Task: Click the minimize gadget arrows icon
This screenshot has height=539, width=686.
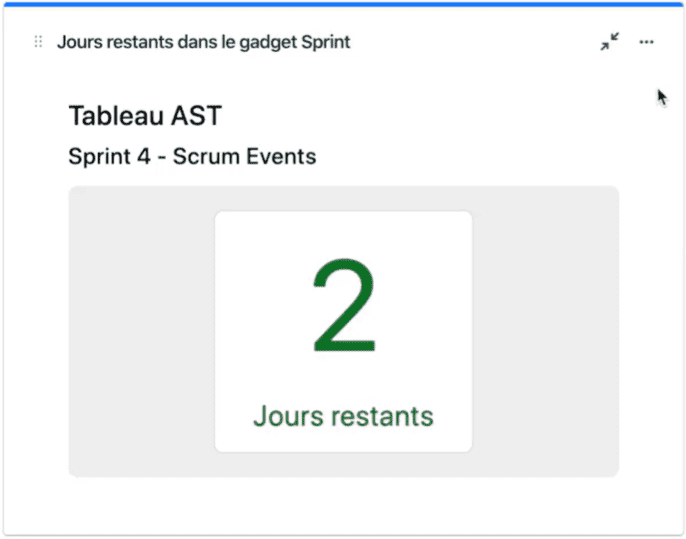Action: click(x=609, y=42)
